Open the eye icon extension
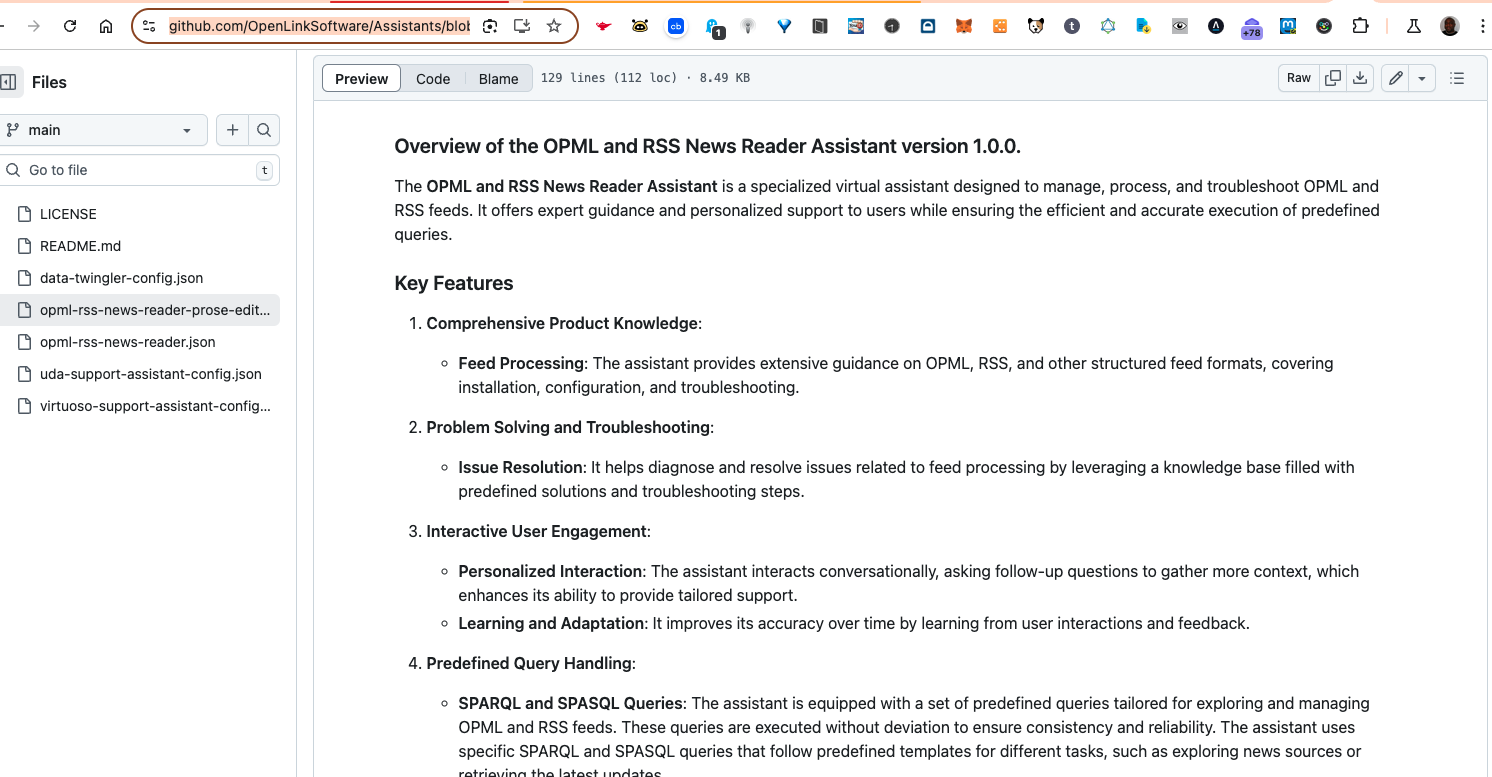Screen dimensions: 1492x777 click(1180, 27)
